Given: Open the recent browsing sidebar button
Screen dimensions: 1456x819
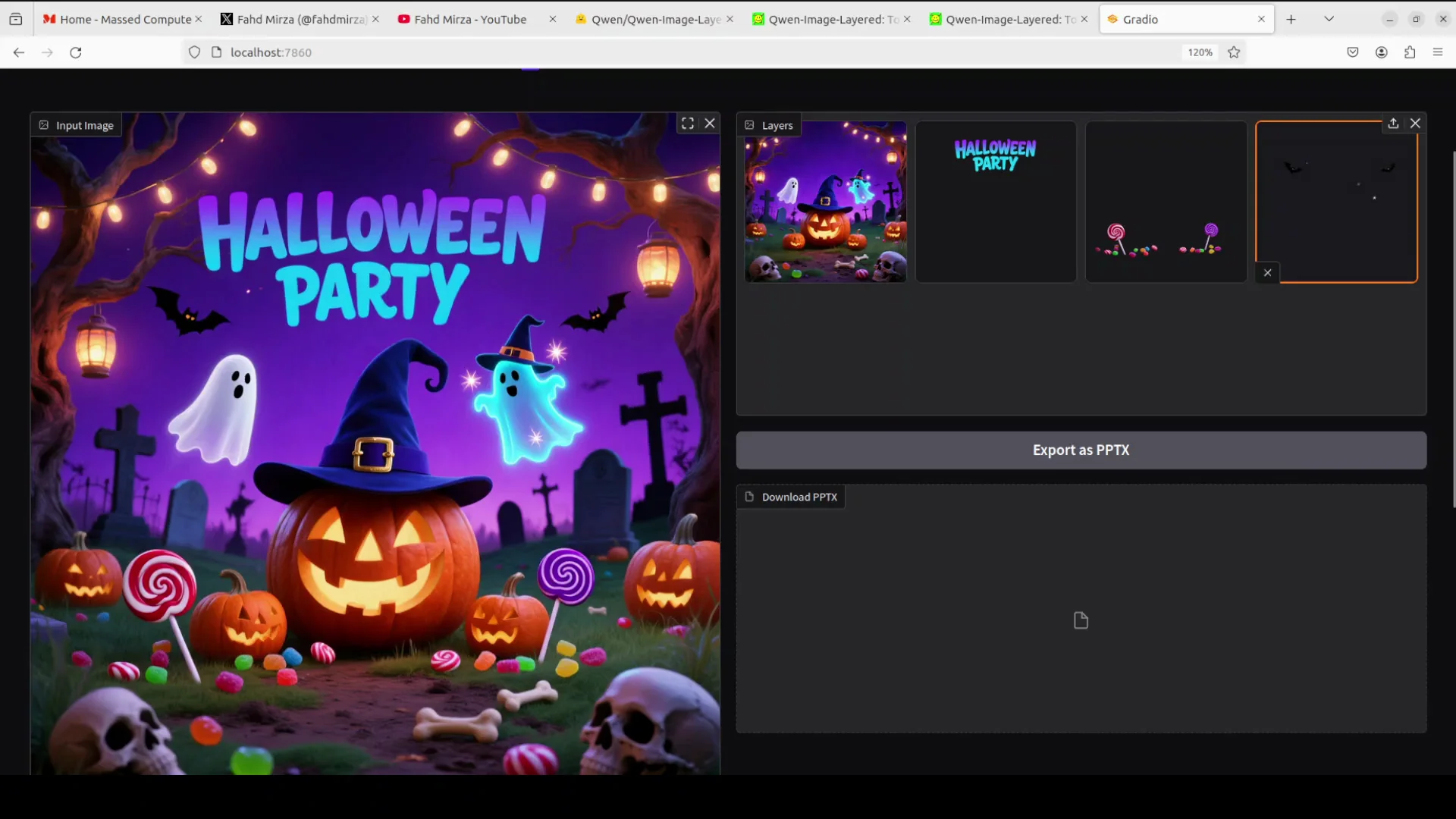Looking at the screenshot, I should [x=16, y=19].
